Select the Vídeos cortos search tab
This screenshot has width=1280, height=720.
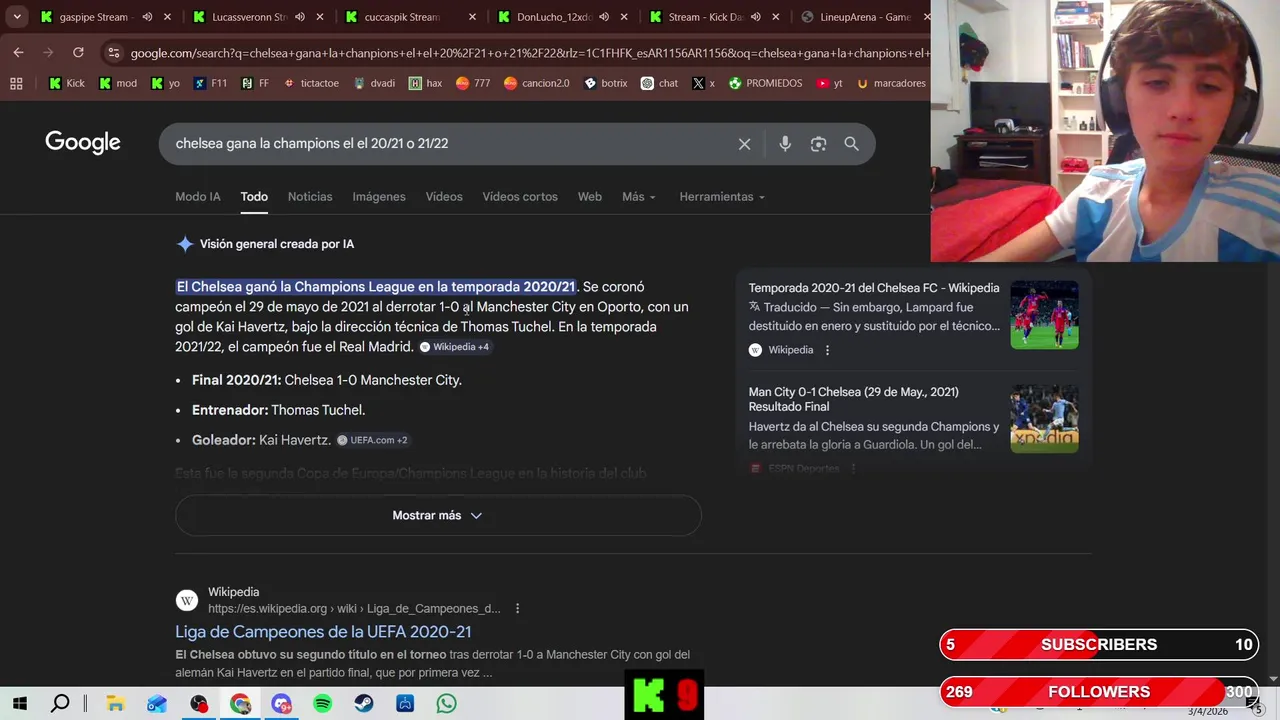click(520, 197)
